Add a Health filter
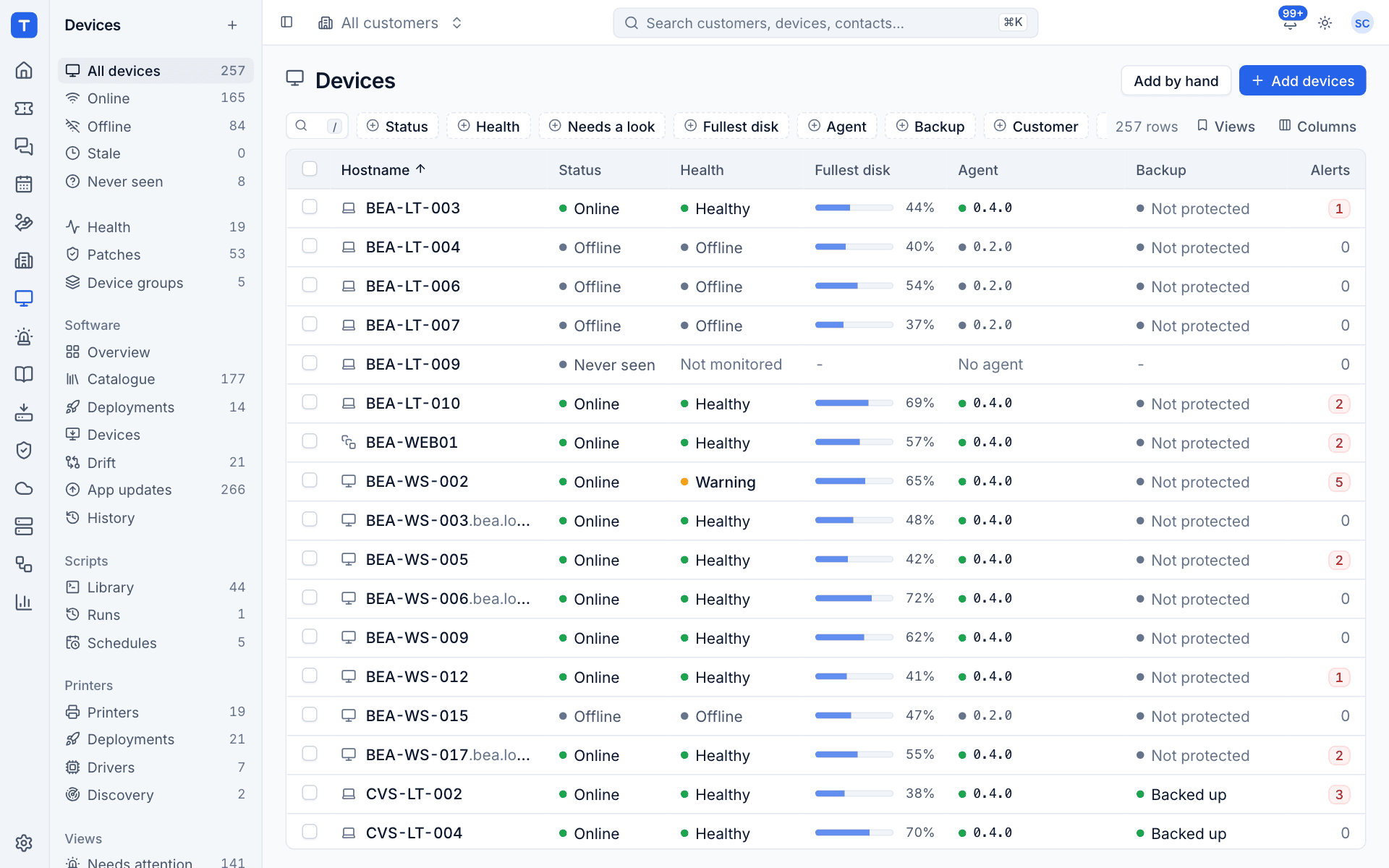 tap(488, 126)
